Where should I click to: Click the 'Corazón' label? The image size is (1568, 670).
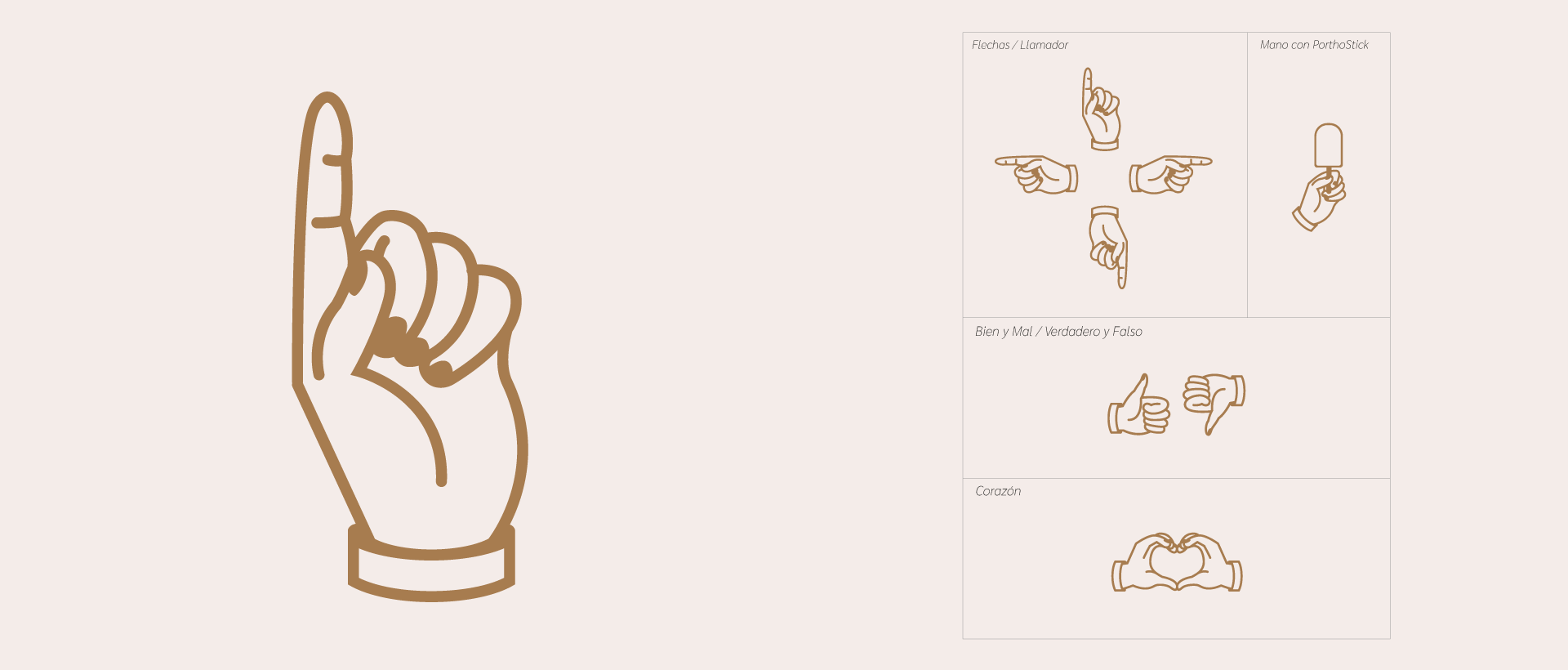coord(998,491)
